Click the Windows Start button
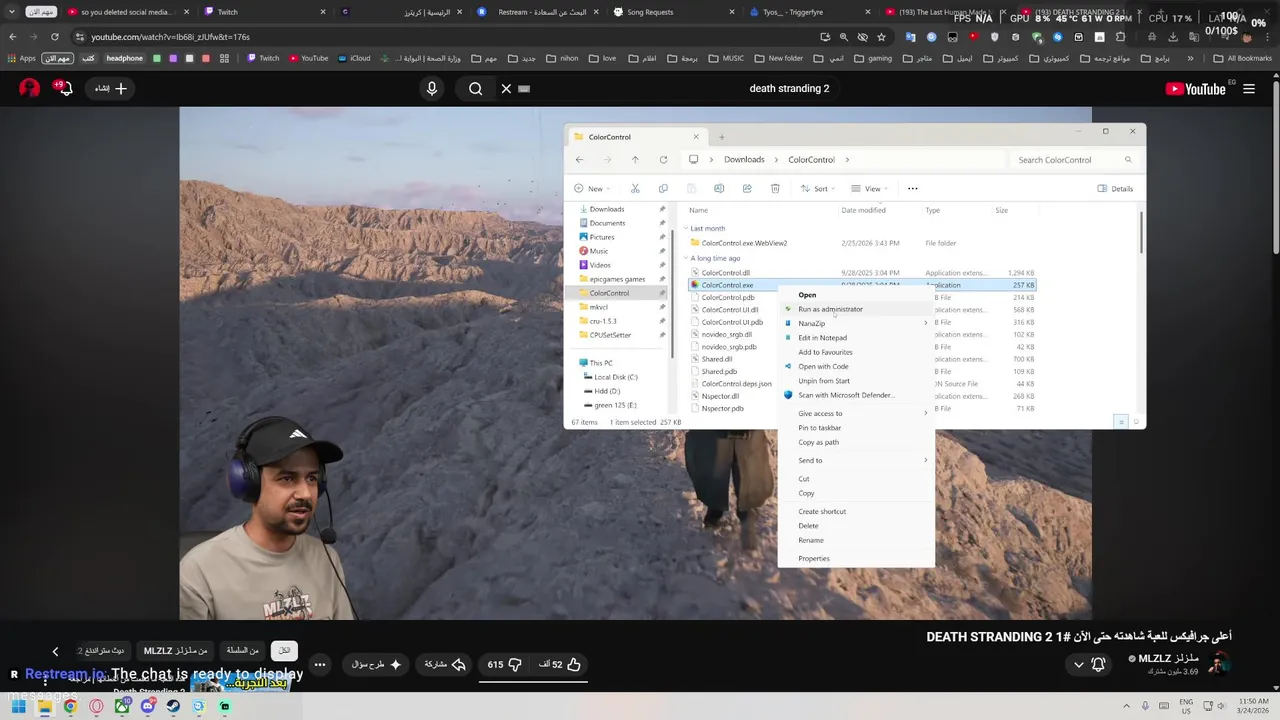Viewport: 1280px width, 720px height. (18, 707)
